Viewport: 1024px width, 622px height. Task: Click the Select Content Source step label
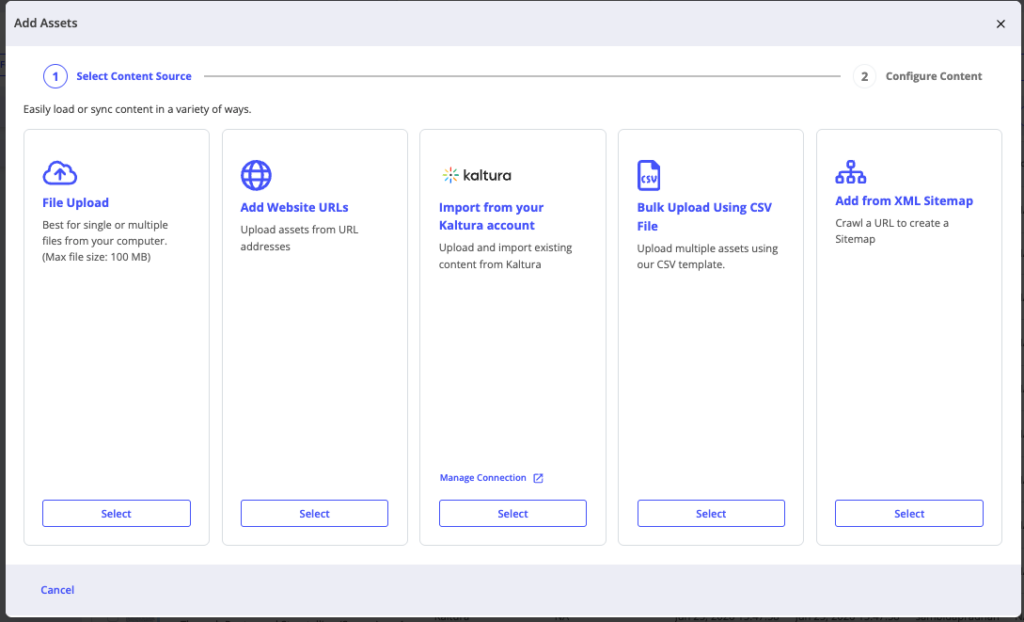(x=134, y=76)
